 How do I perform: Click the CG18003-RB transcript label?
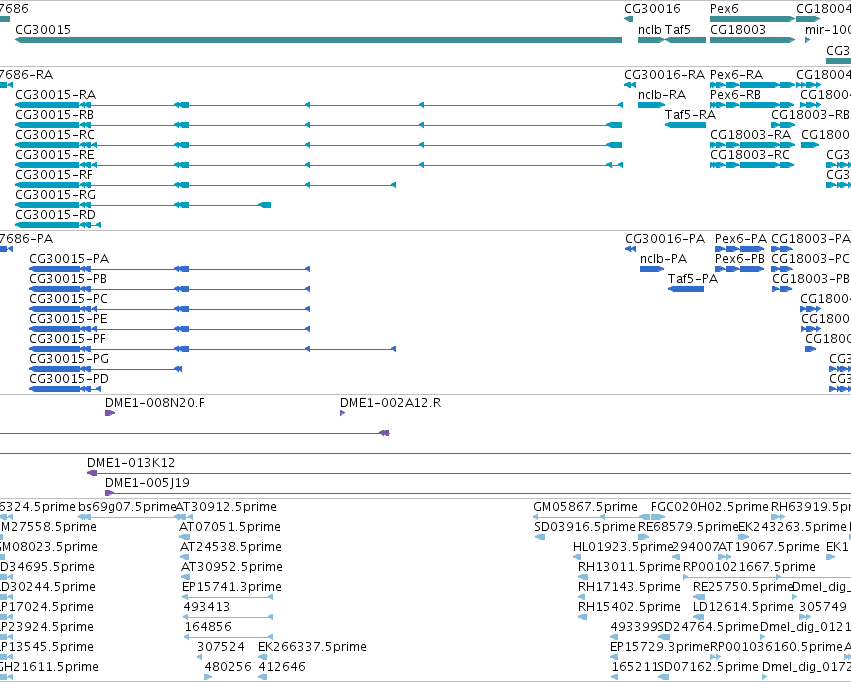coord(810,115)
